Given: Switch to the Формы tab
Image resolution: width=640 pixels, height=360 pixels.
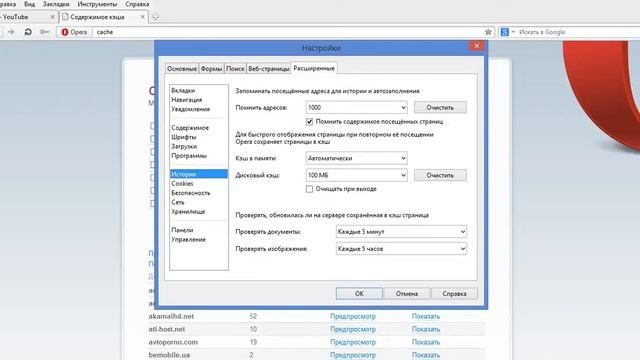Looking at the screenshot, I should (x=211, y=69).
